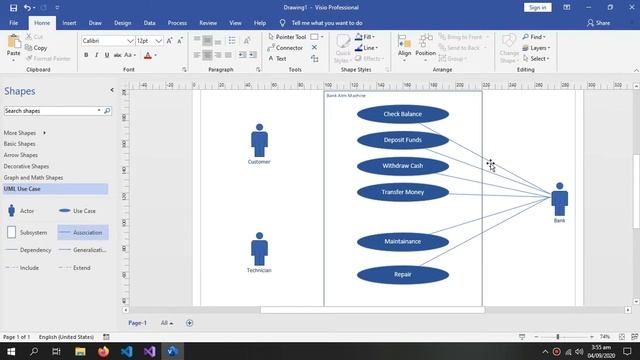This screenshot has width=640, height=360.
Task: Click the font color A swatch
Action: 148,55
